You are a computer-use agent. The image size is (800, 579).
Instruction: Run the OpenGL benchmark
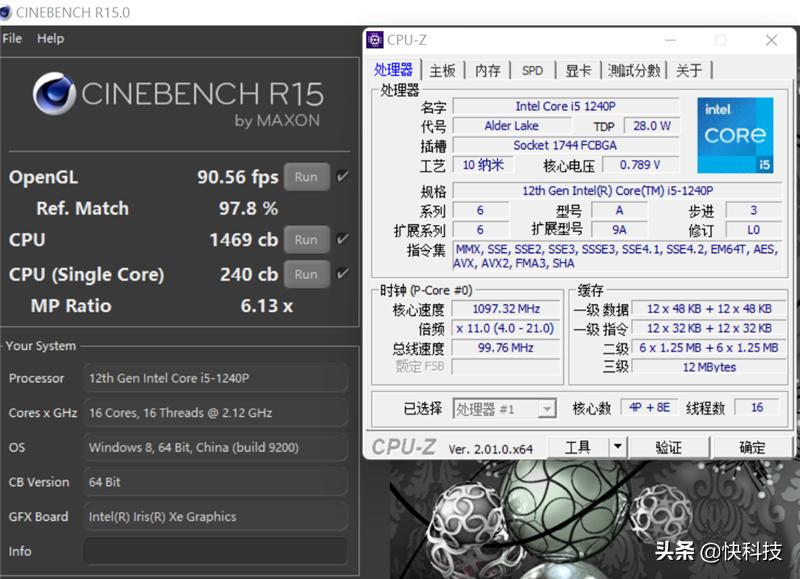(x=306, y=176)
